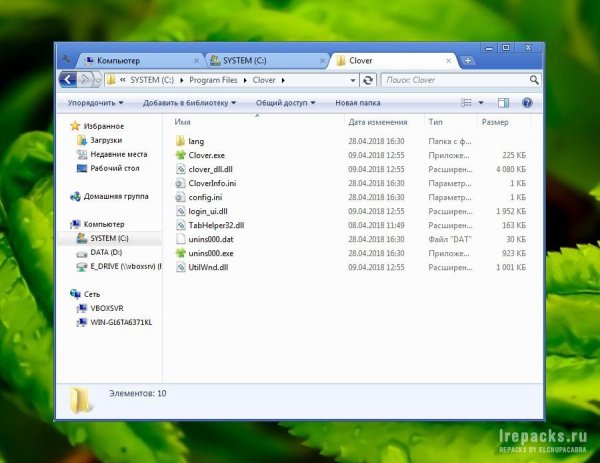The image size is (600, 463).
Task: Click the search magnifier icon
Action: click(534, 80)
